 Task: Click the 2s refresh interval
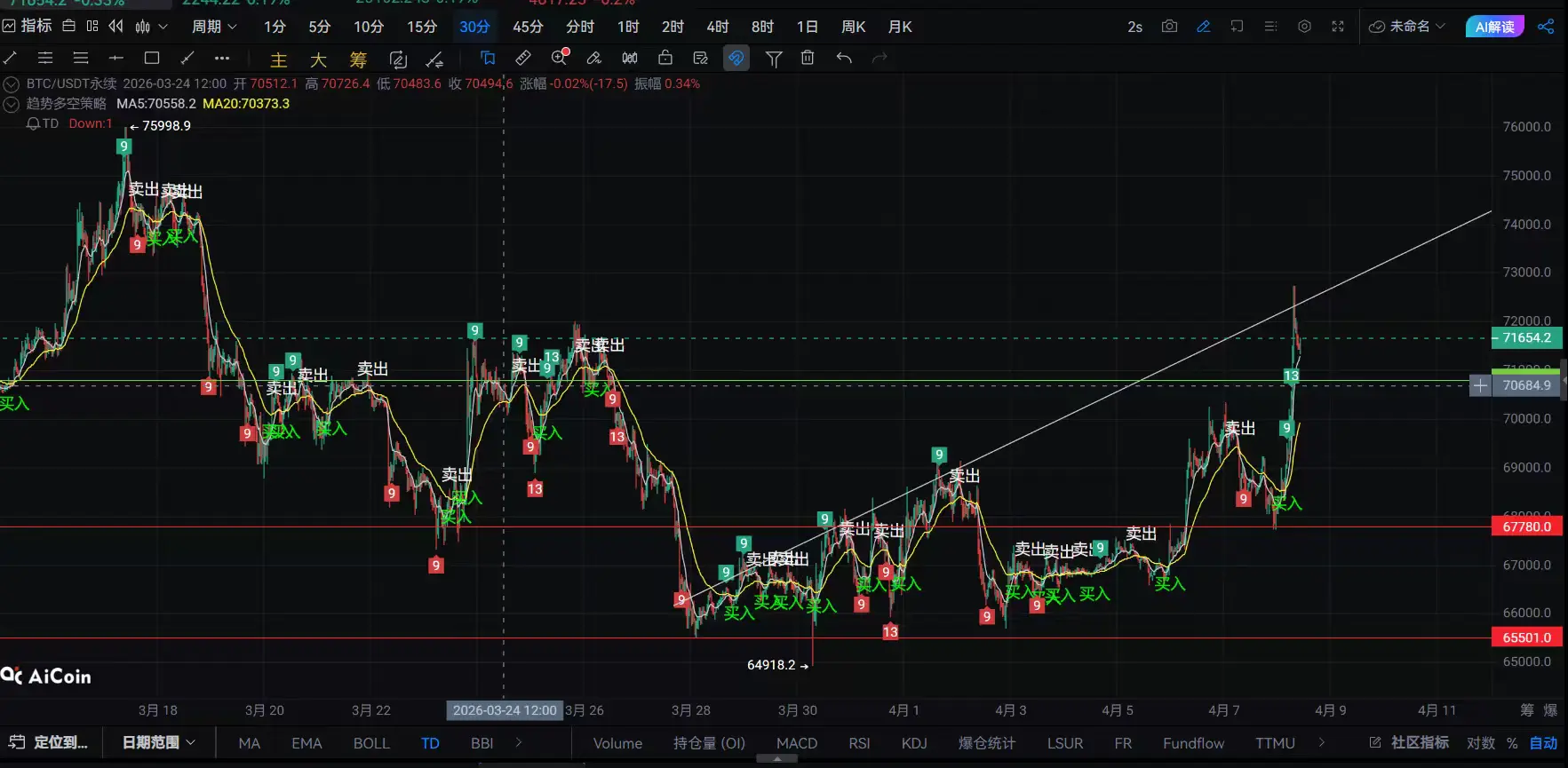click(1134, 27)
